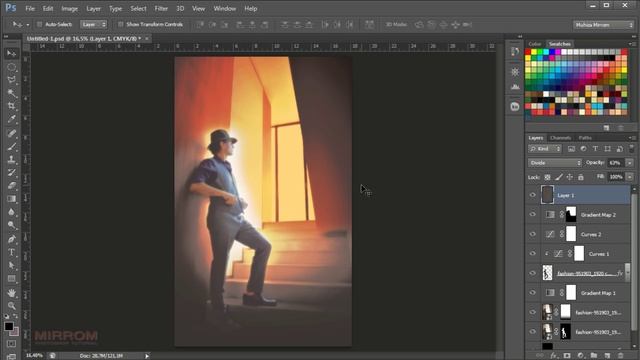Viewport: 640px width, 360px height.
Task: Select the Move tool
Action: pyautogui.click(x=11, y=53)
